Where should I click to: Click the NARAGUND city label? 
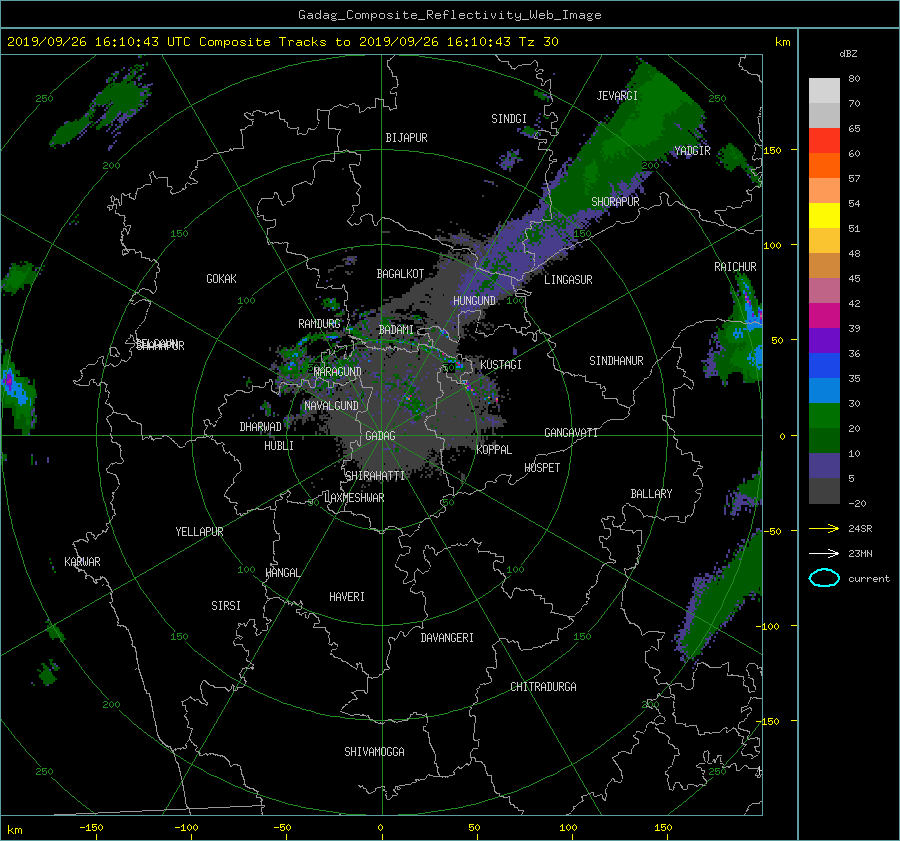pos(338,372)
